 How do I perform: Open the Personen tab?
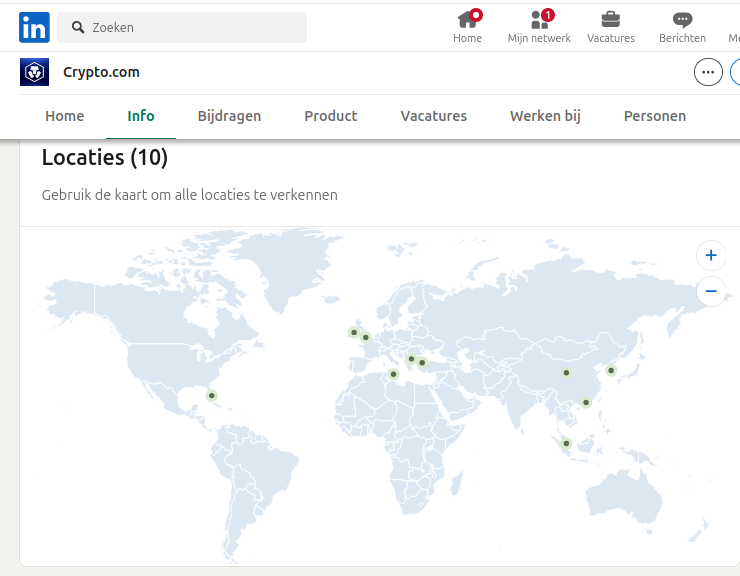pos(655,116)
